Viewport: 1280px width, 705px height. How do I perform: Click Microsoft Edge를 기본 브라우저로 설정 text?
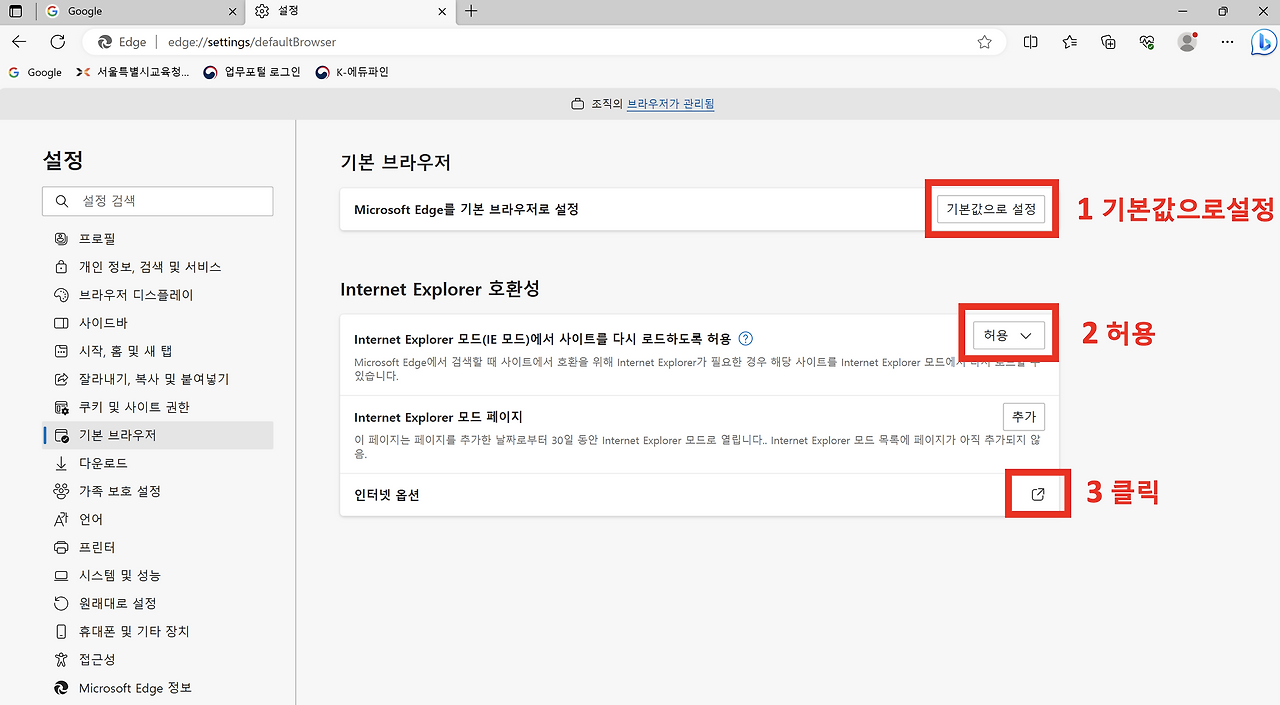click(466, 209)
